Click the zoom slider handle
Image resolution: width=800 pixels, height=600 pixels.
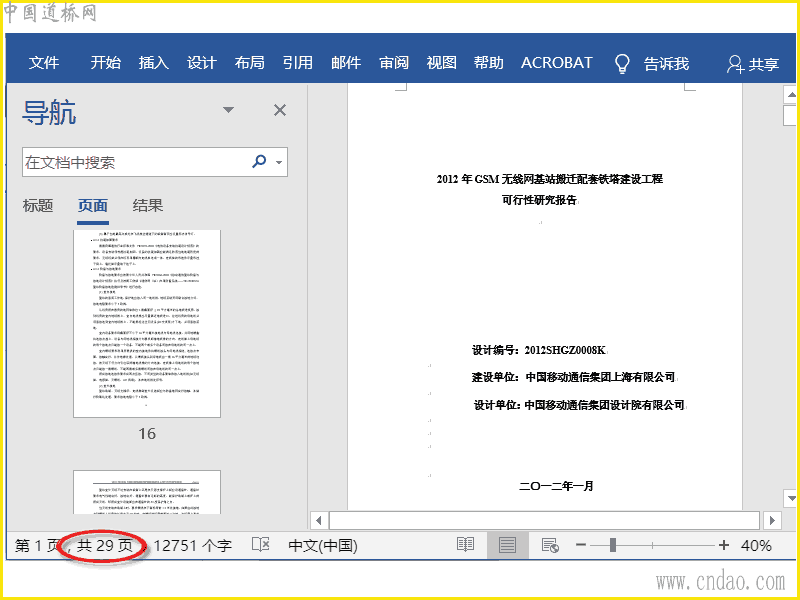[613, 545]
